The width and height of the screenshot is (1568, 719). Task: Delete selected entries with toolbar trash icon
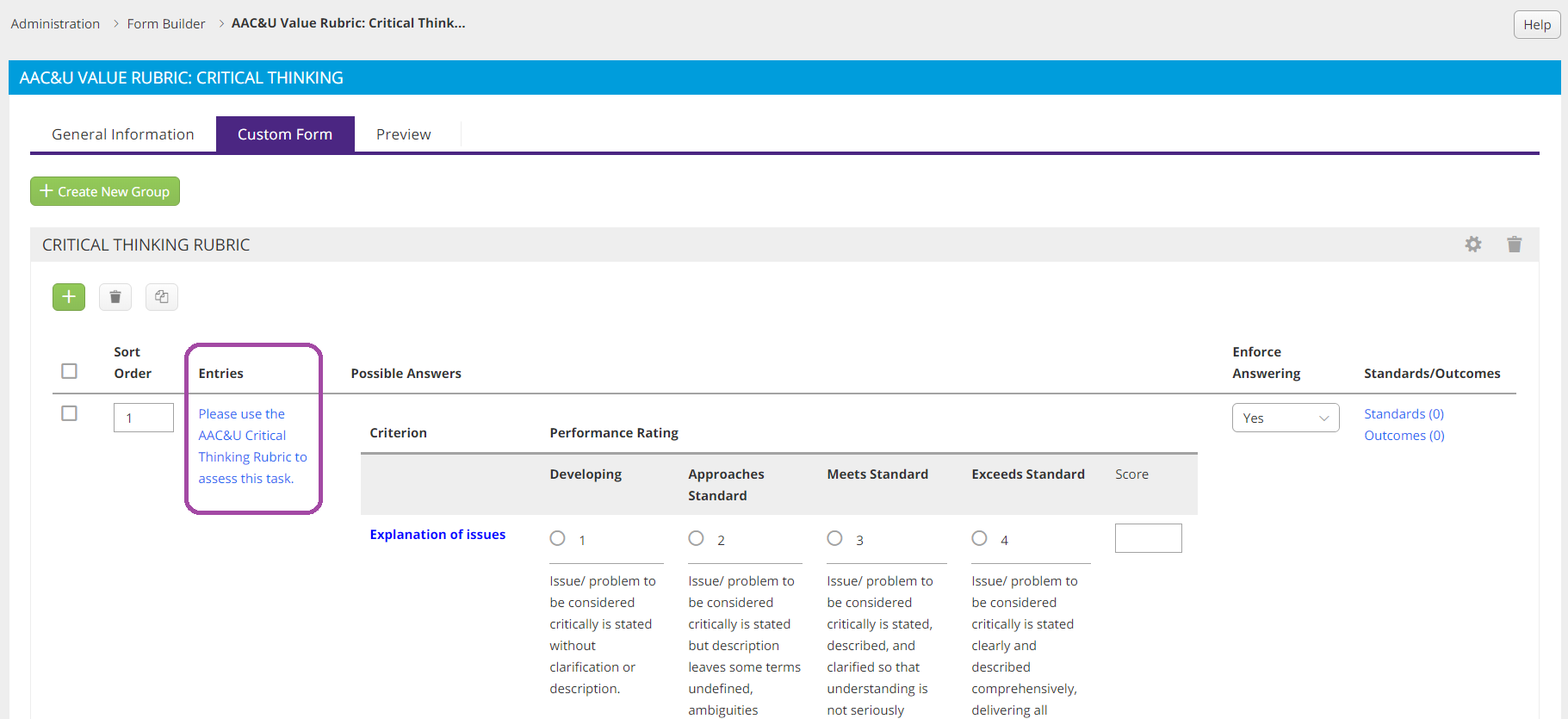click(x=115, y=297)
